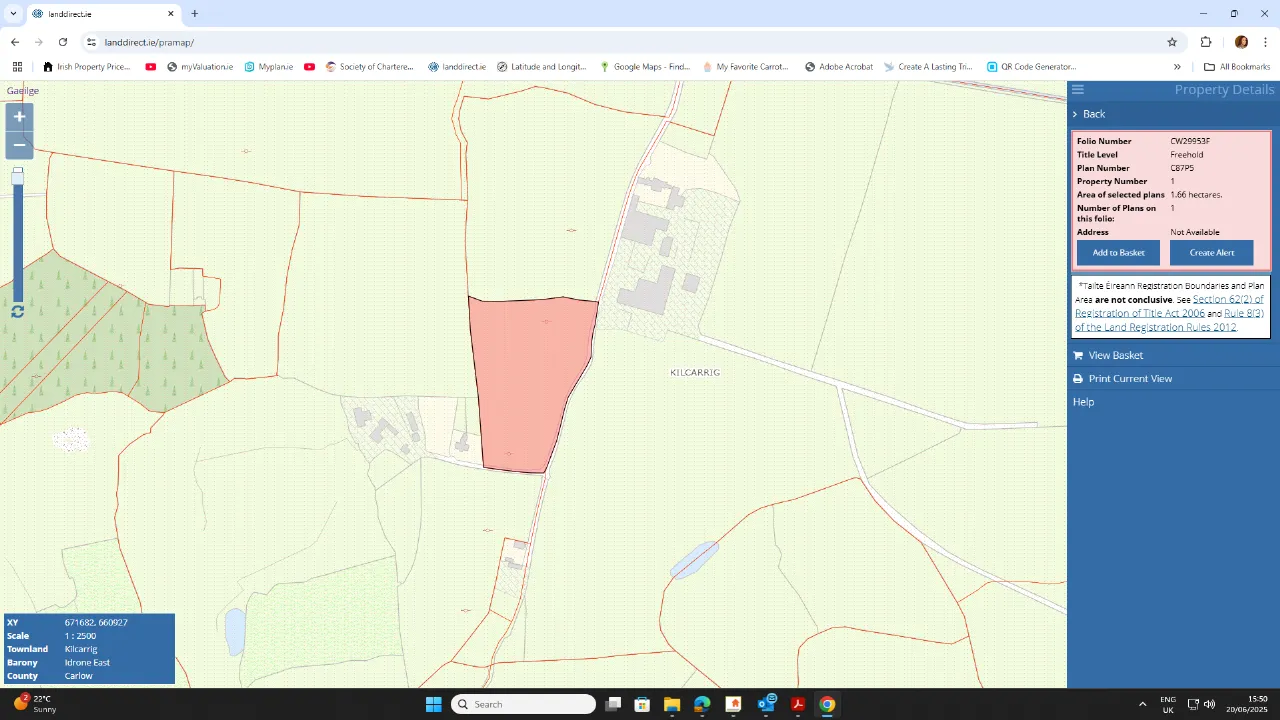Screen dimensions: 1280x720
Task: Click the View Basket cart icon
Action: (1077, 355)
